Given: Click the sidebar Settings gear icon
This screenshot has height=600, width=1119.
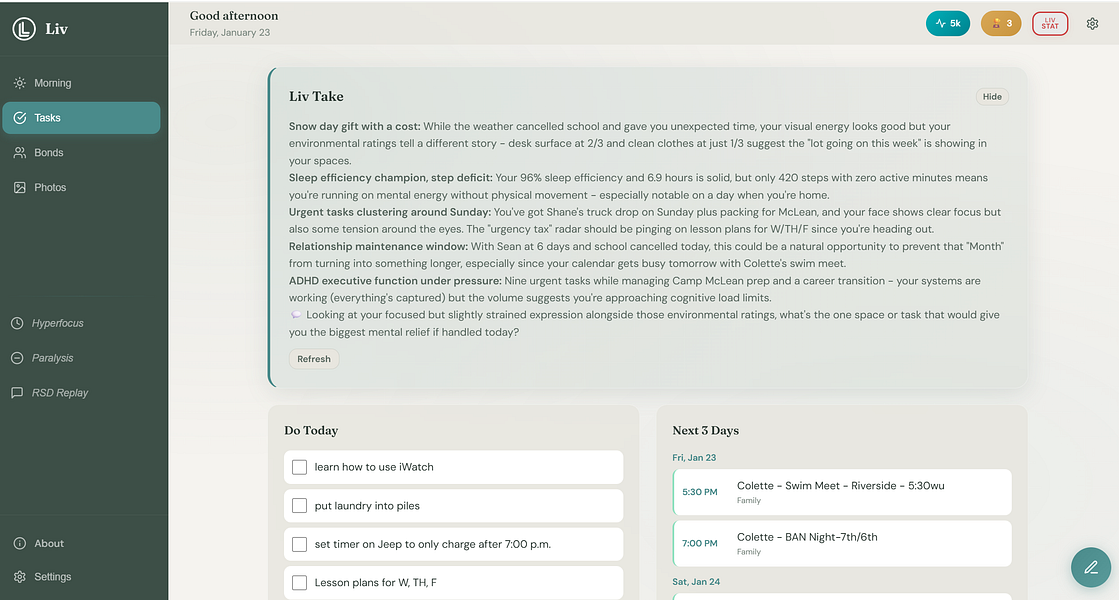Looking at the screenshot, I should click(x=19, y=576).
